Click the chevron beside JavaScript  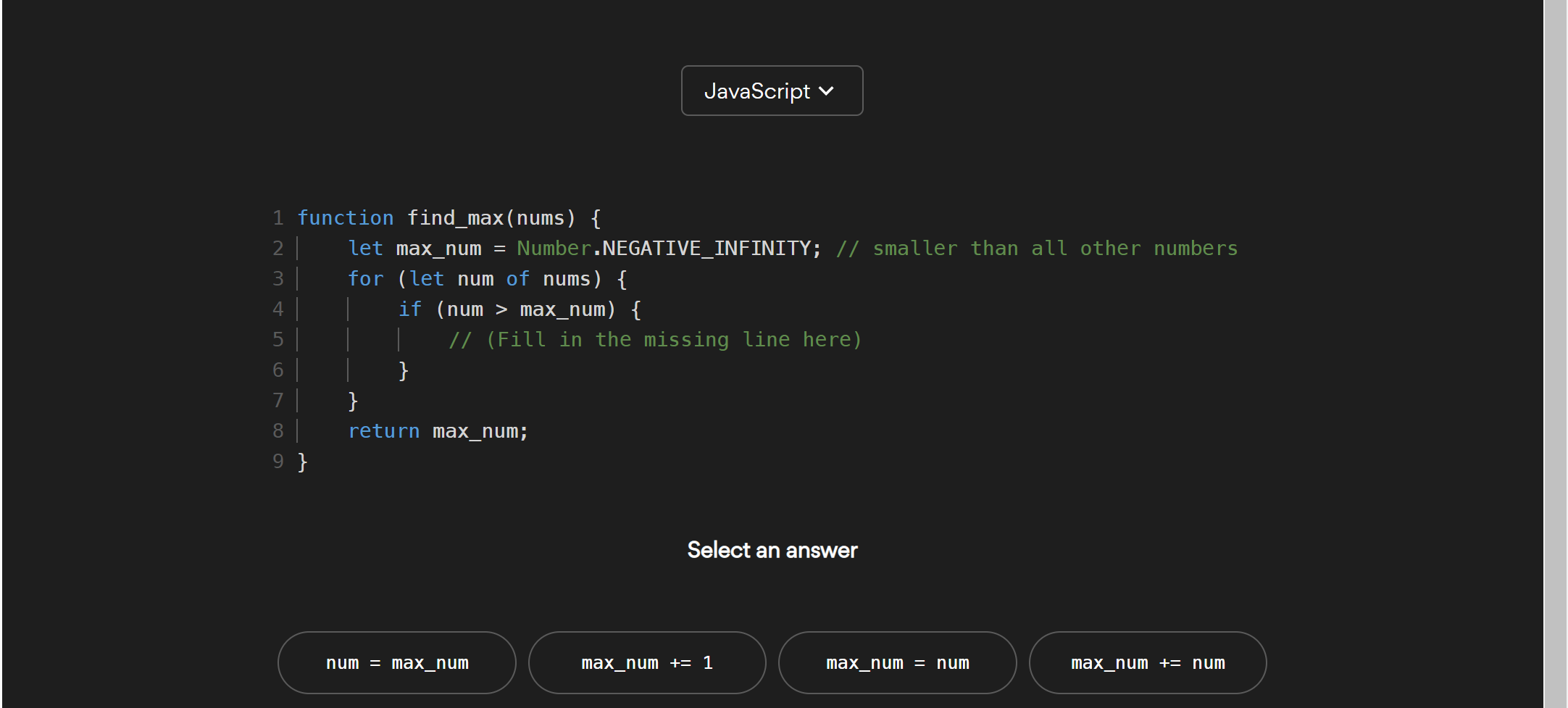tap(826, 91)
